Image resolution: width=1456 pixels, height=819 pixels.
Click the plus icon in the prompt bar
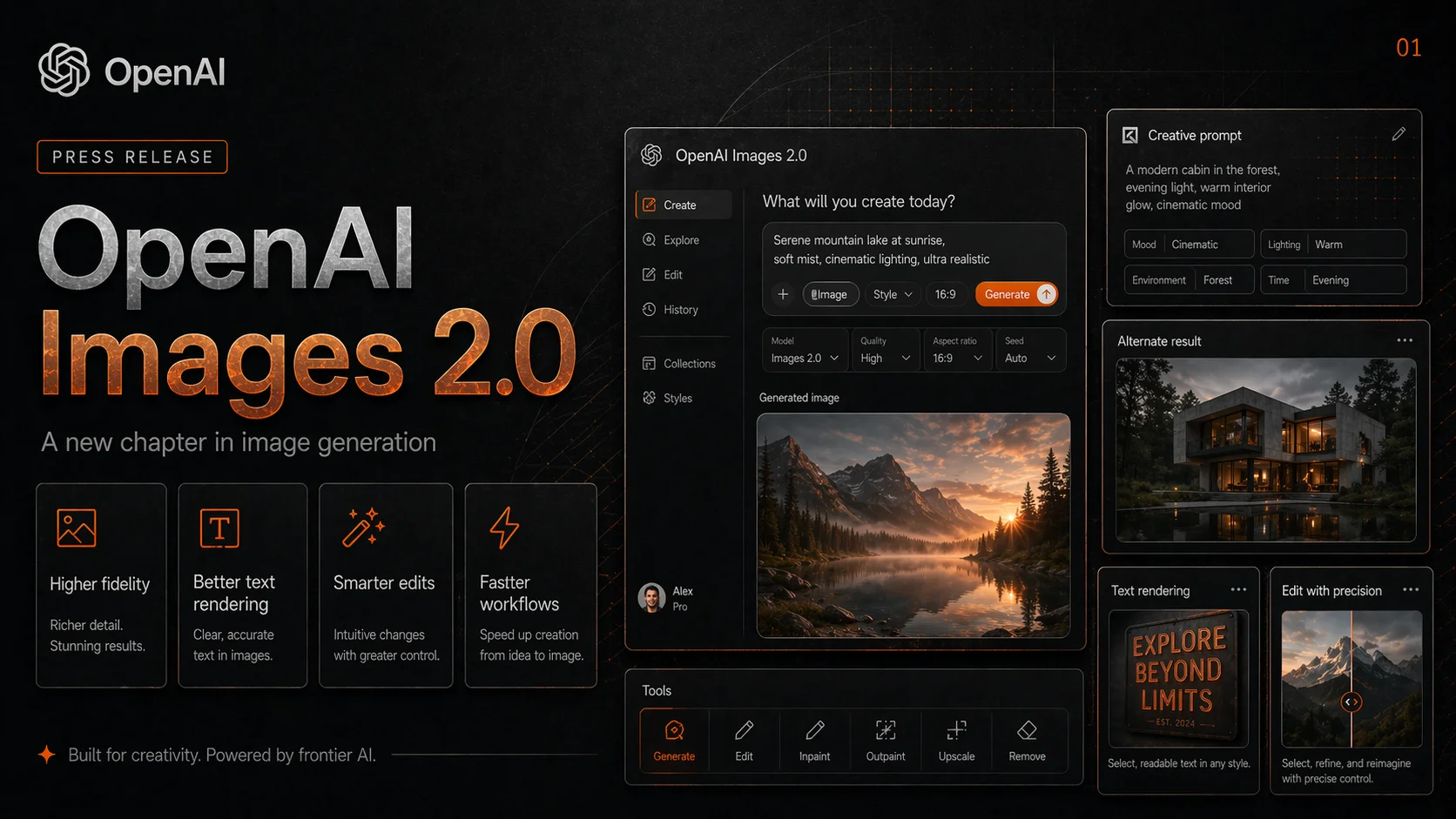tap(783, 294)
